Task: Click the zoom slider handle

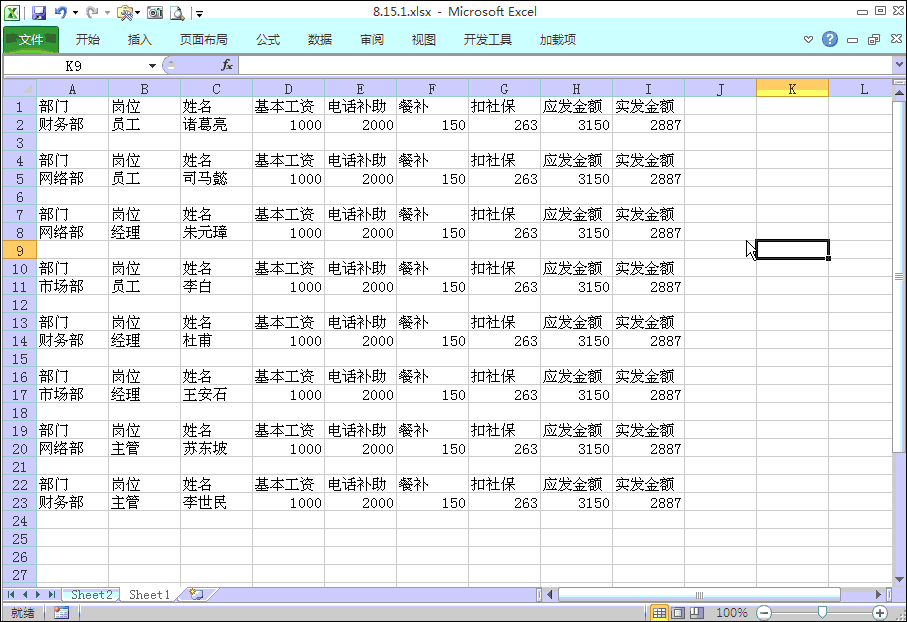Action: pos(822,613)
